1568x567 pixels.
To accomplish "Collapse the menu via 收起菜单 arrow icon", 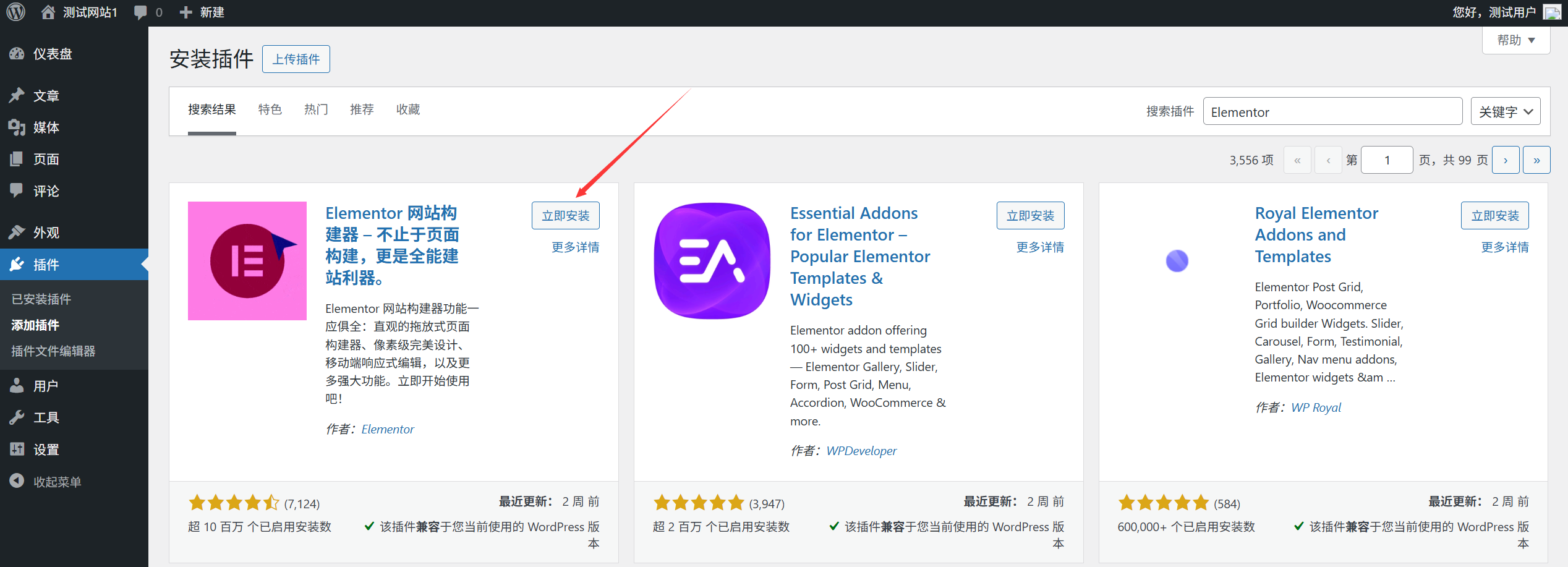I will click(x=17, y=481).
